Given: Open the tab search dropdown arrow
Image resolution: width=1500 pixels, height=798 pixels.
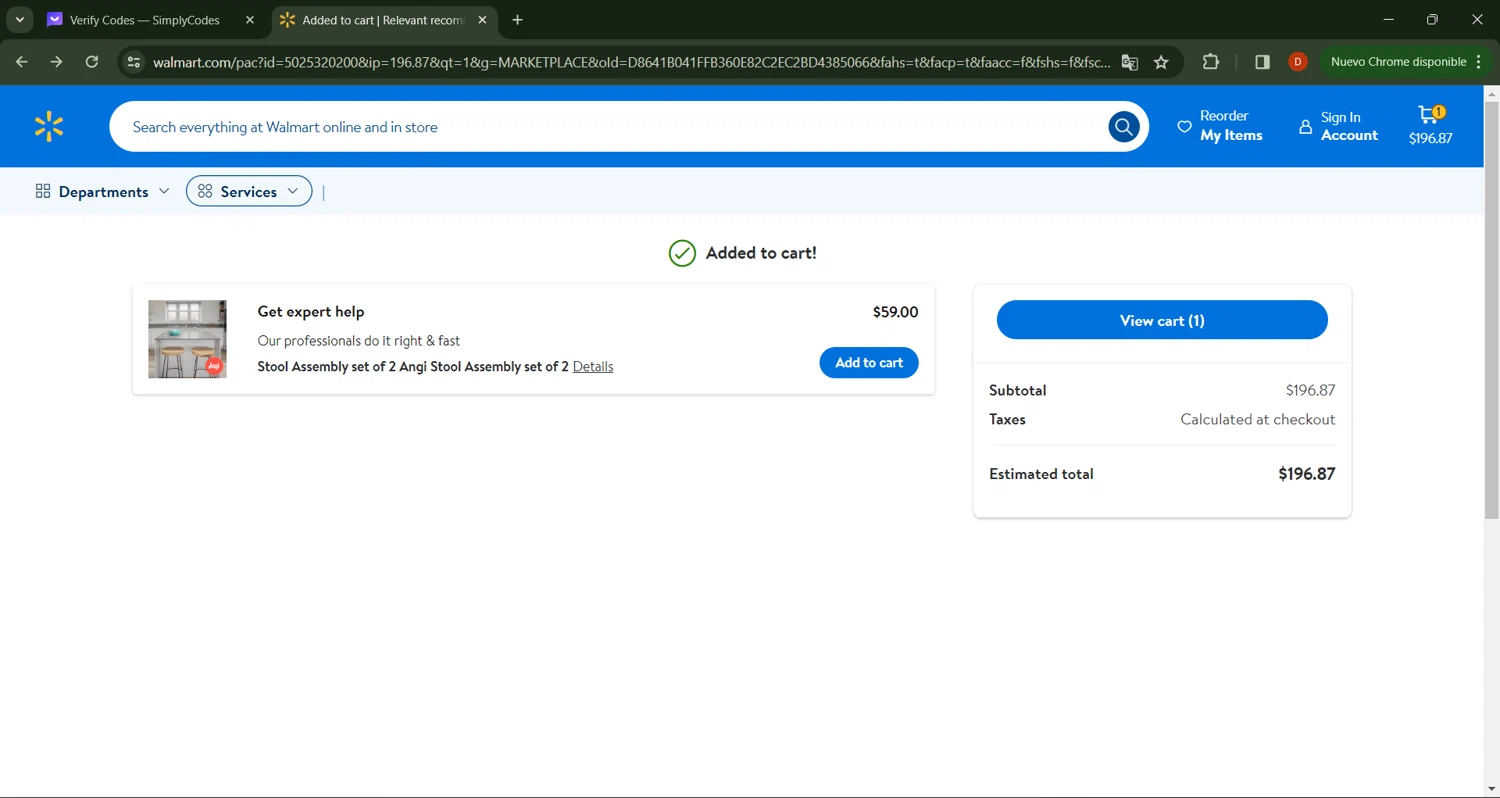Looking at the screenshot, I should (x=19, y=20).
